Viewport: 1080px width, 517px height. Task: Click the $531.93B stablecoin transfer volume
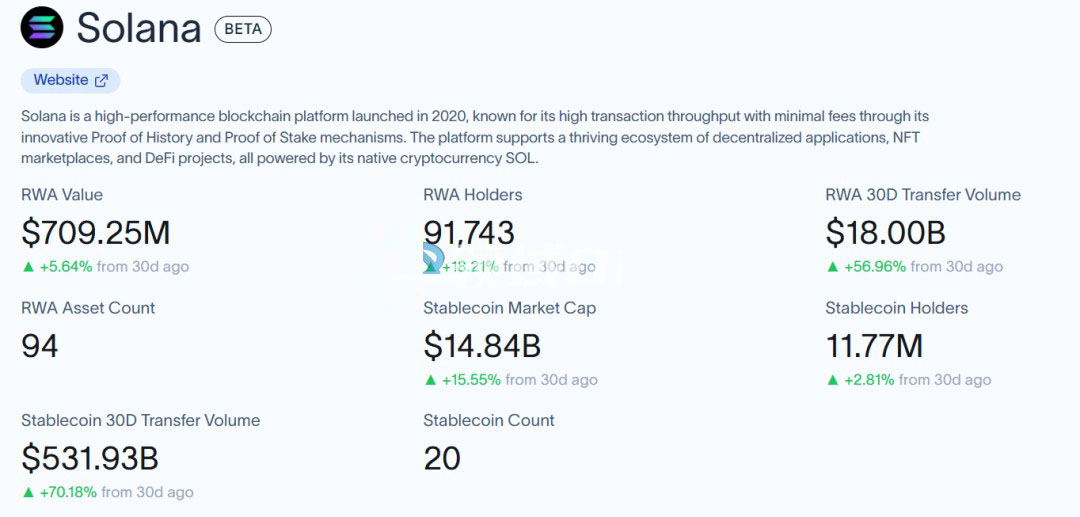pos(90,458)
